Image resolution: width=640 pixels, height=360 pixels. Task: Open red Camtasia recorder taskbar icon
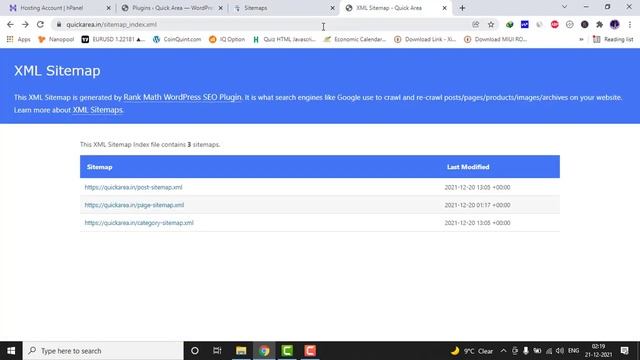click(310, 351)
